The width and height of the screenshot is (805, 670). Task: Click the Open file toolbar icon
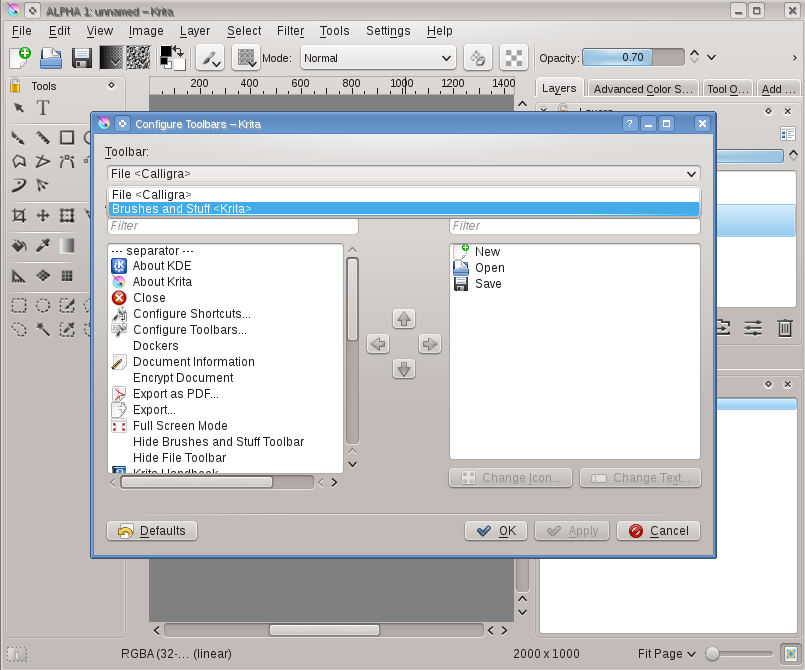tap(51, 58)
